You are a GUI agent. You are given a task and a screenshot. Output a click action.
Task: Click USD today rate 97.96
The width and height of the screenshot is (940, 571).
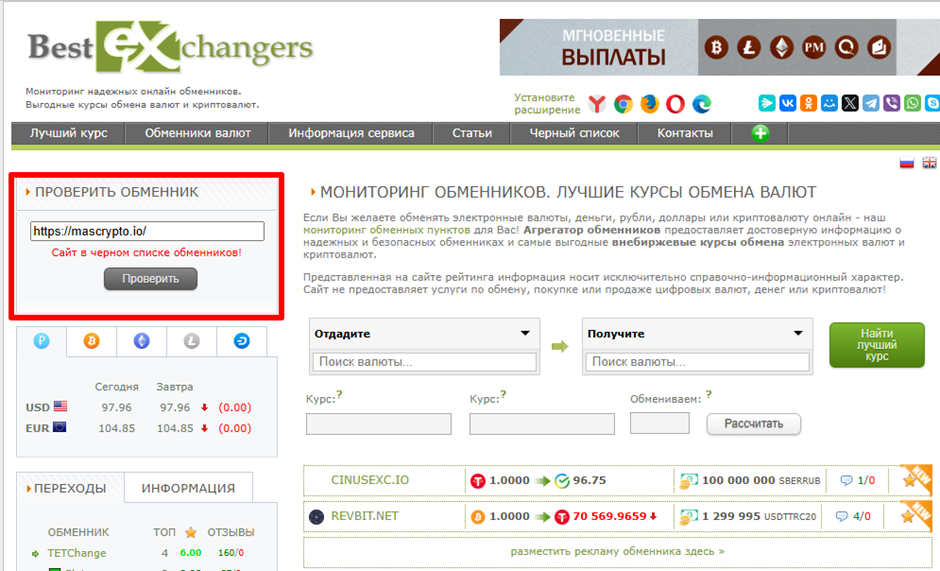coord(116,407)
